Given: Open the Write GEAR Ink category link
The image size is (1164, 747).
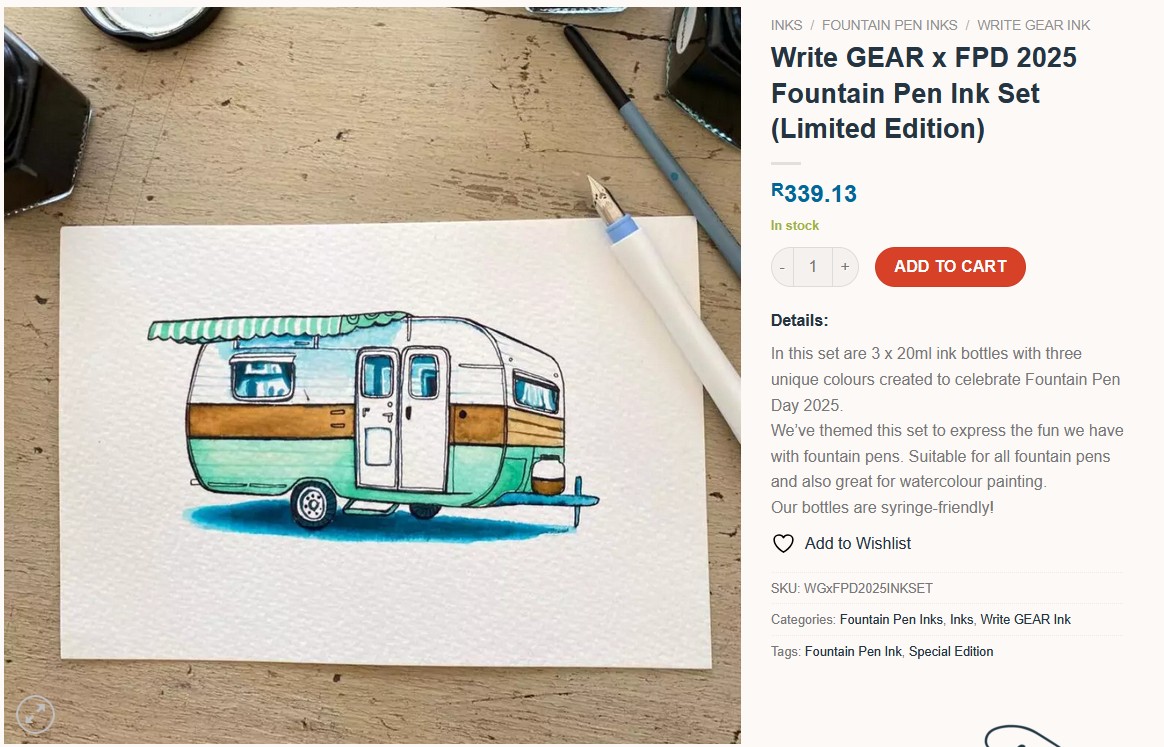Looking at the screenshot, I should pyautogui.click(x=1025, y=619).
